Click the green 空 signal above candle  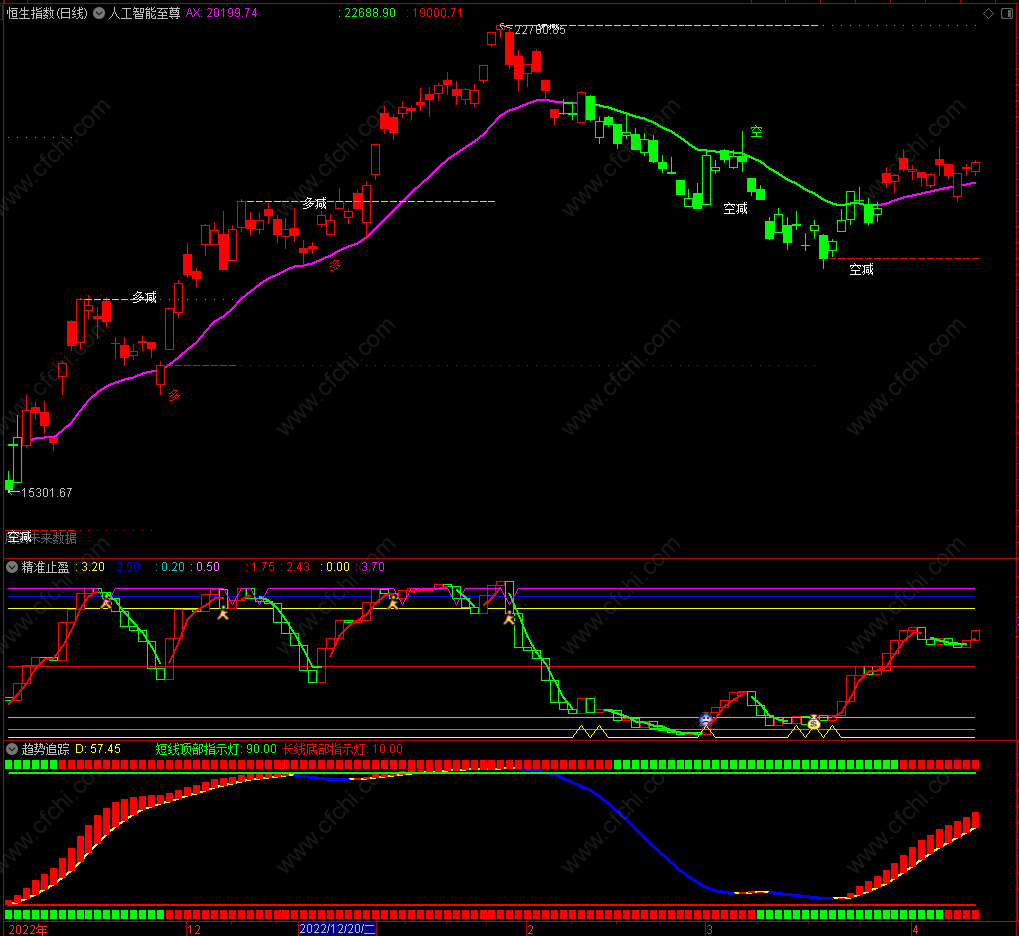tap(756, 132)
